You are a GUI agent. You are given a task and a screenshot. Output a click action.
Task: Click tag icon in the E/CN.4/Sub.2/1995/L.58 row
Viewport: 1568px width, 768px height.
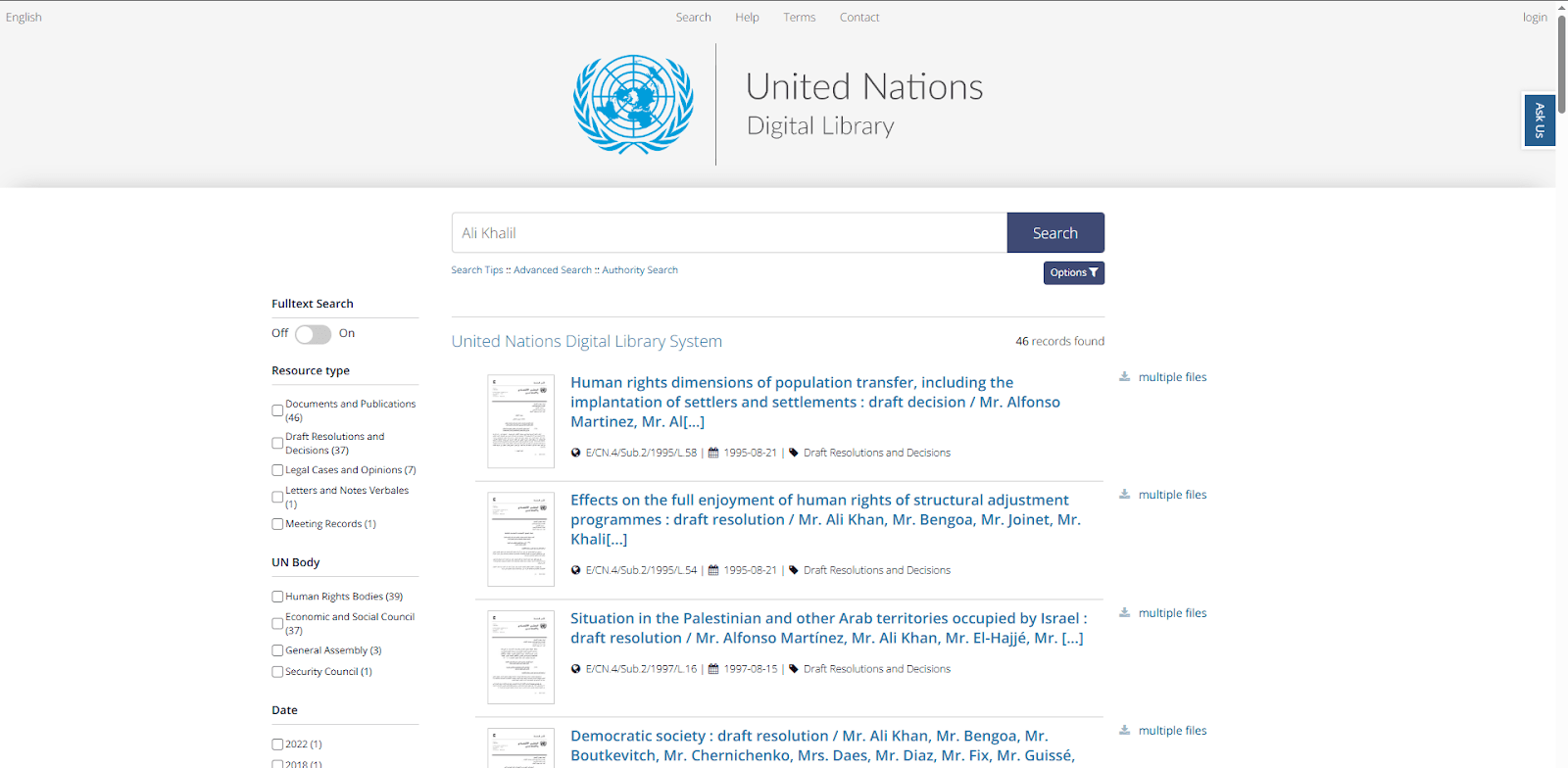(794, 453)
